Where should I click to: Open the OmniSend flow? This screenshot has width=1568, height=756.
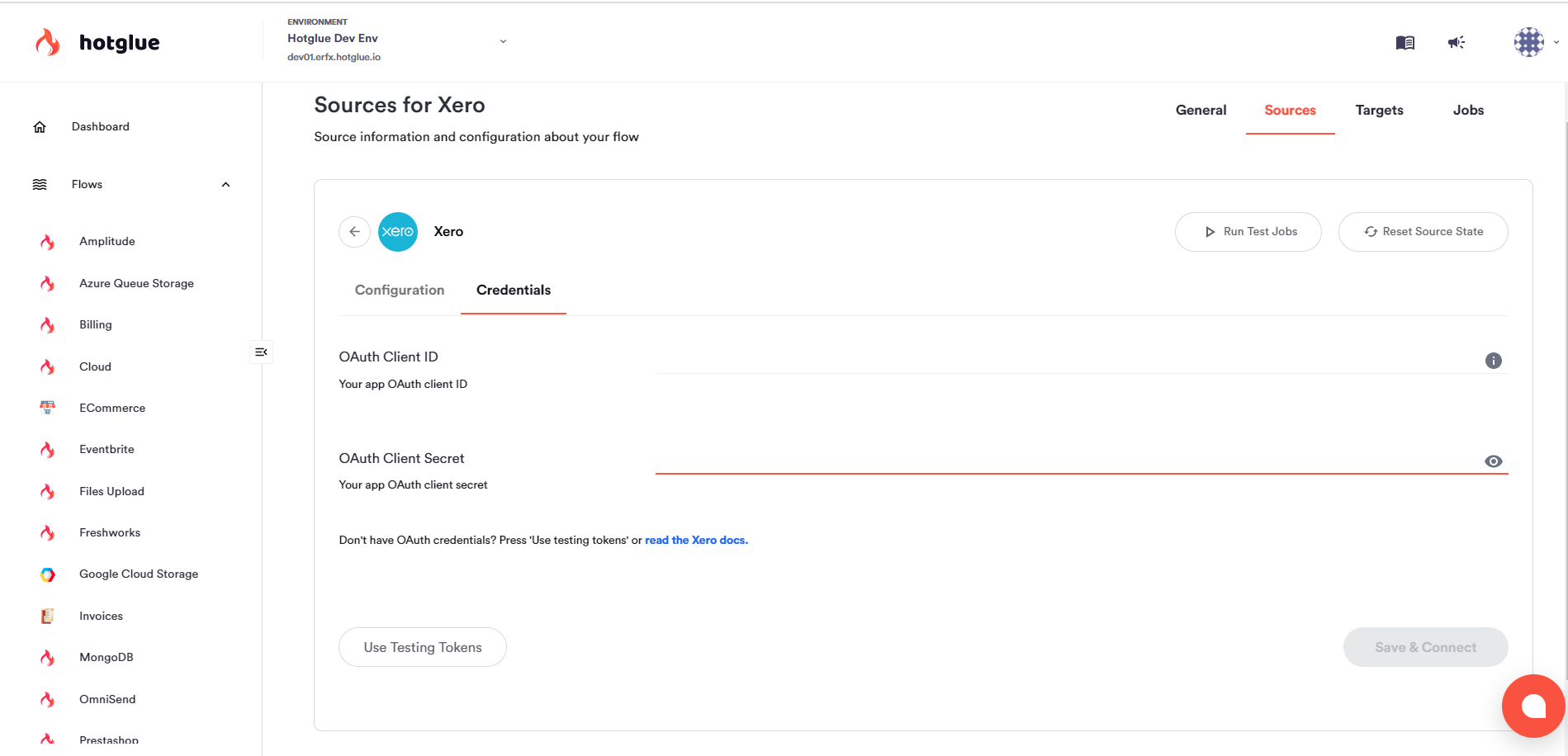point(107,700)
